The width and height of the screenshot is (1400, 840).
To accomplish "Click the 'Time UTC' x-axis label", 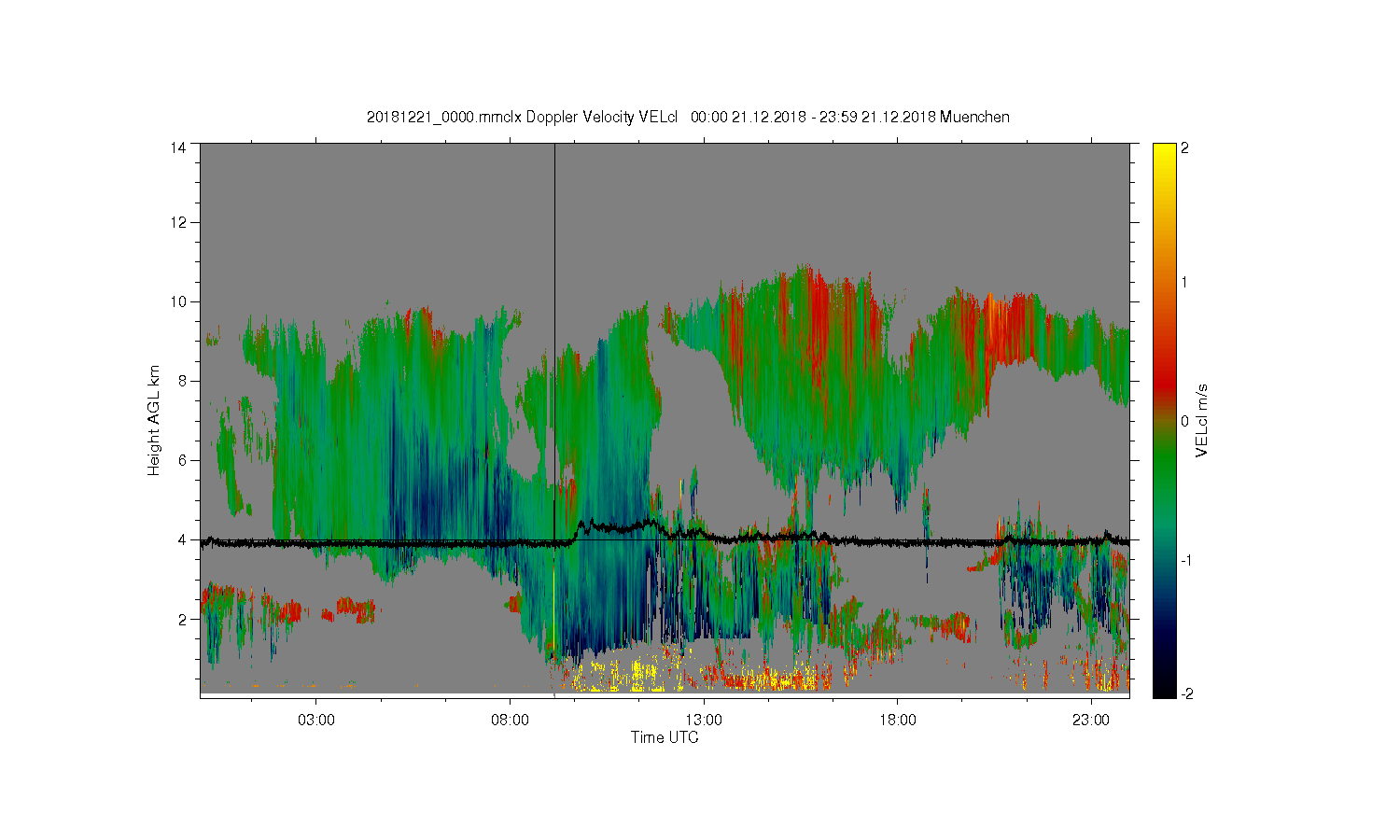I will [x=665, y=737].
